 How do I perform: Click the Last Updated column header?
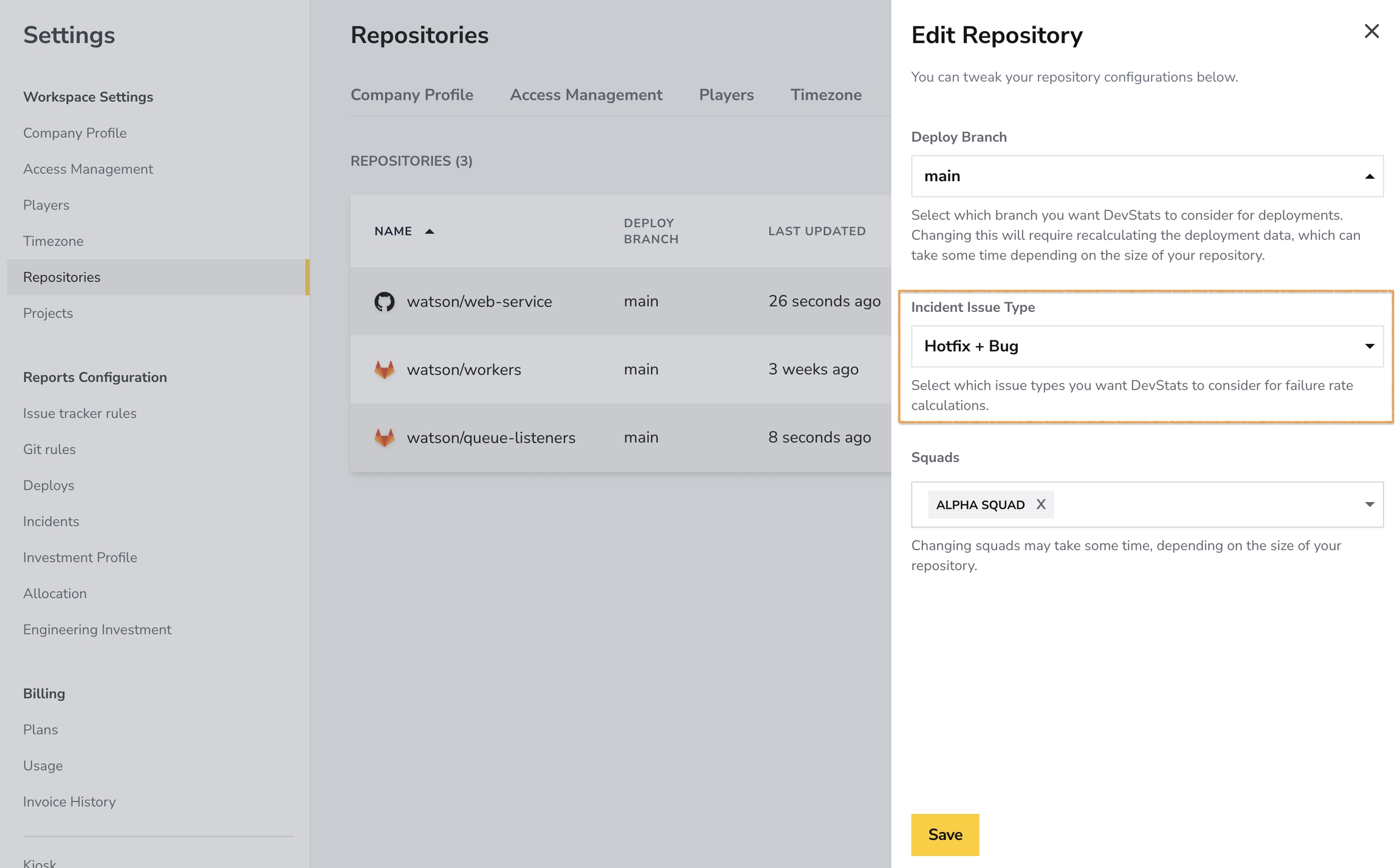(817, 231)
